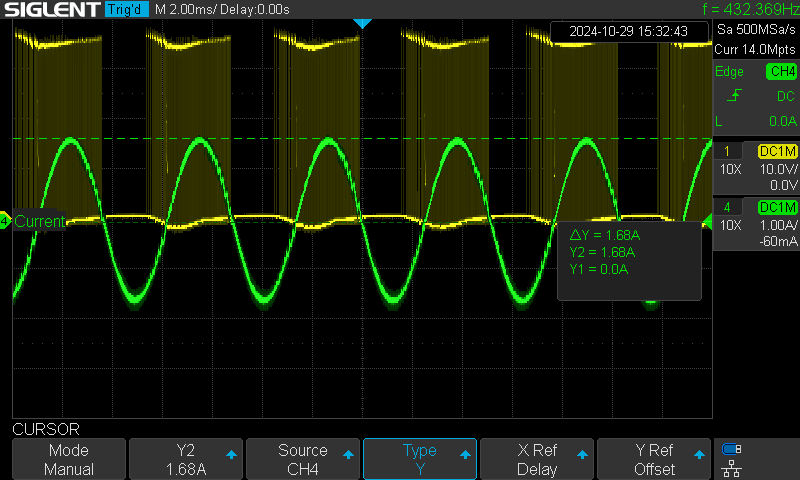
Task: Click the dashed Y2 cursor line
Action: pos(362,138)
